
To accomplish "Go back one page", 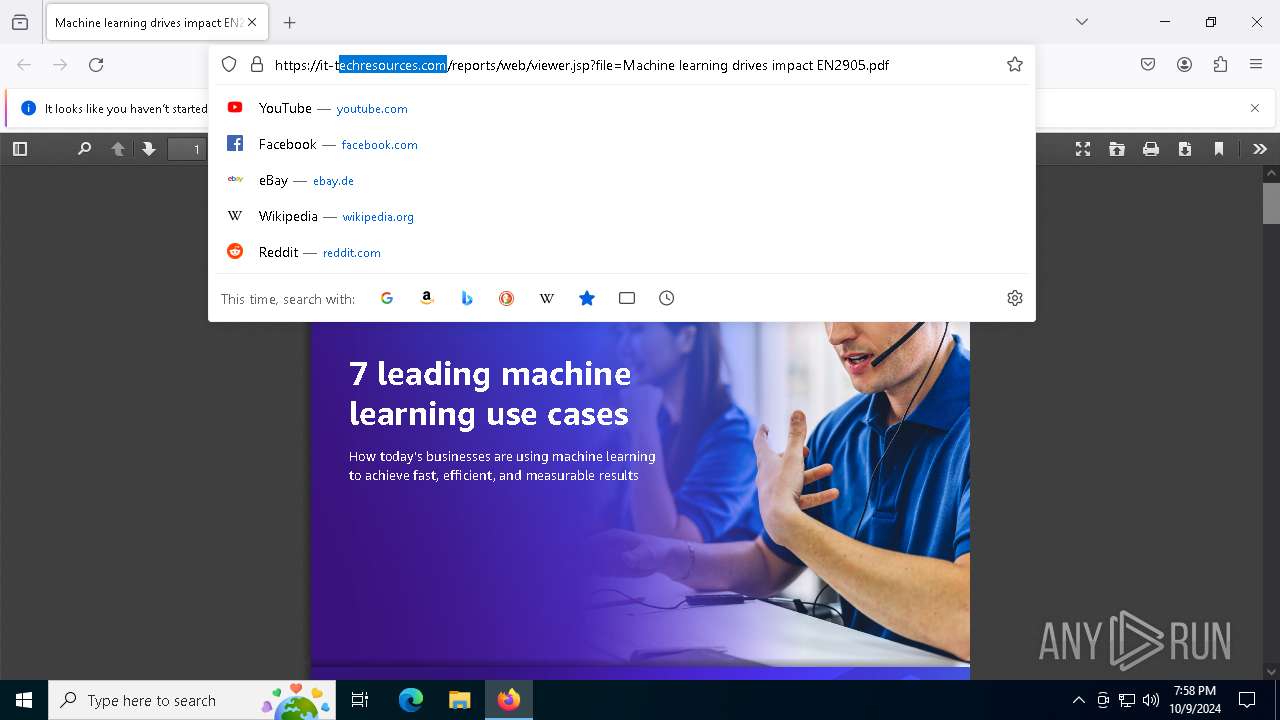I will click(x=24, y=65).
